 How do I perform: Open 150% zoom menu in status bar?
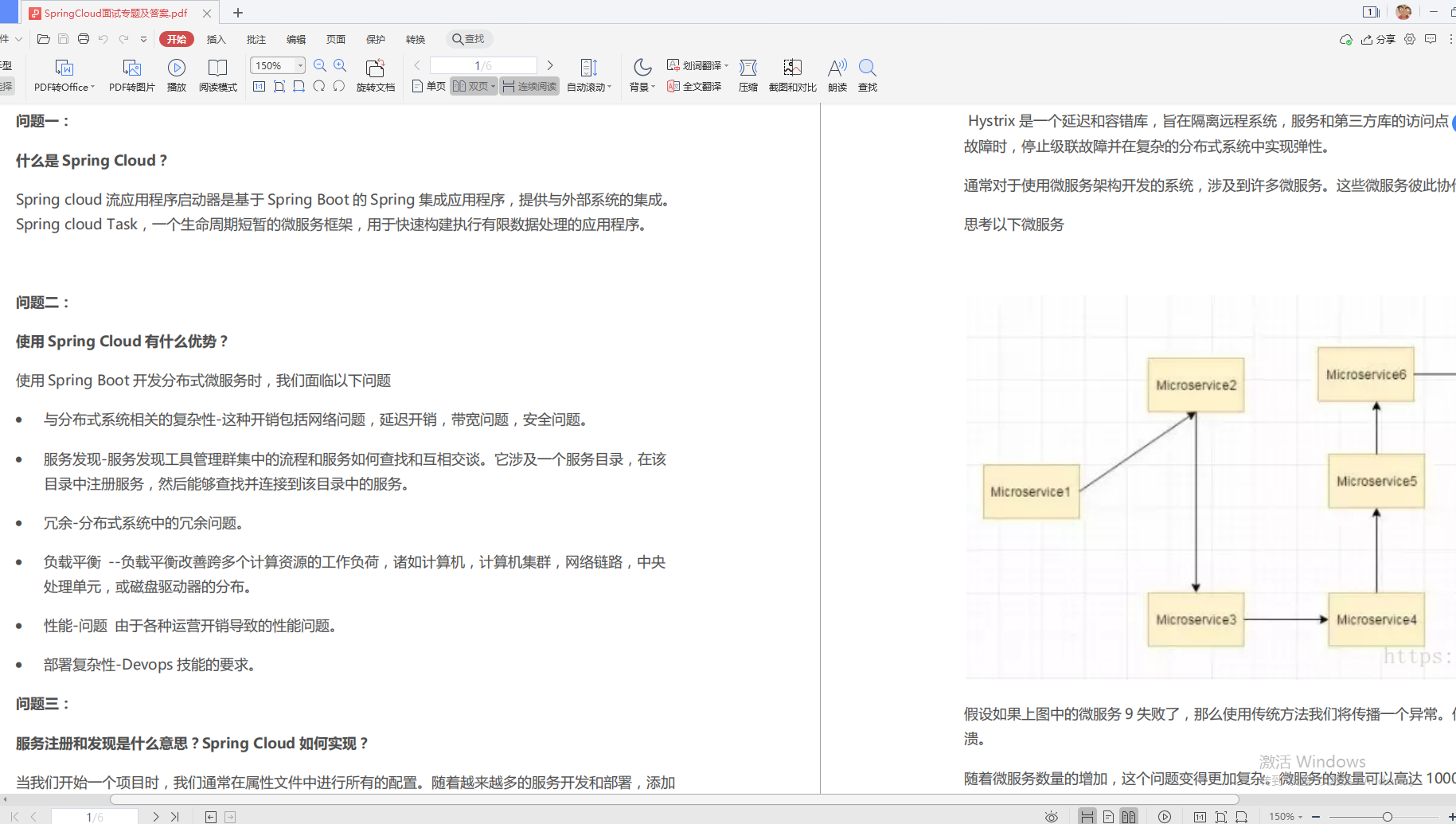click(x=1286, y=817)
